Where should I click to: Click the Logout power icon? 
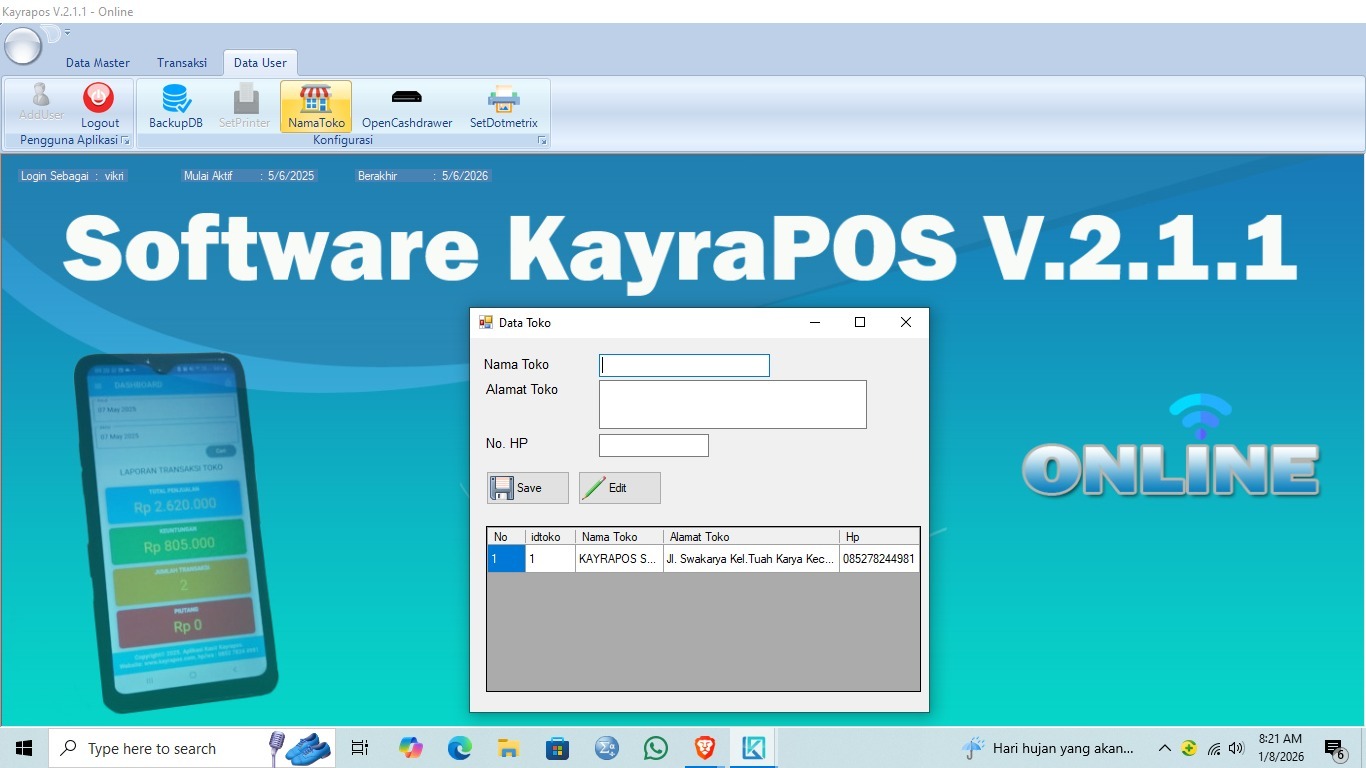point(99,100)
